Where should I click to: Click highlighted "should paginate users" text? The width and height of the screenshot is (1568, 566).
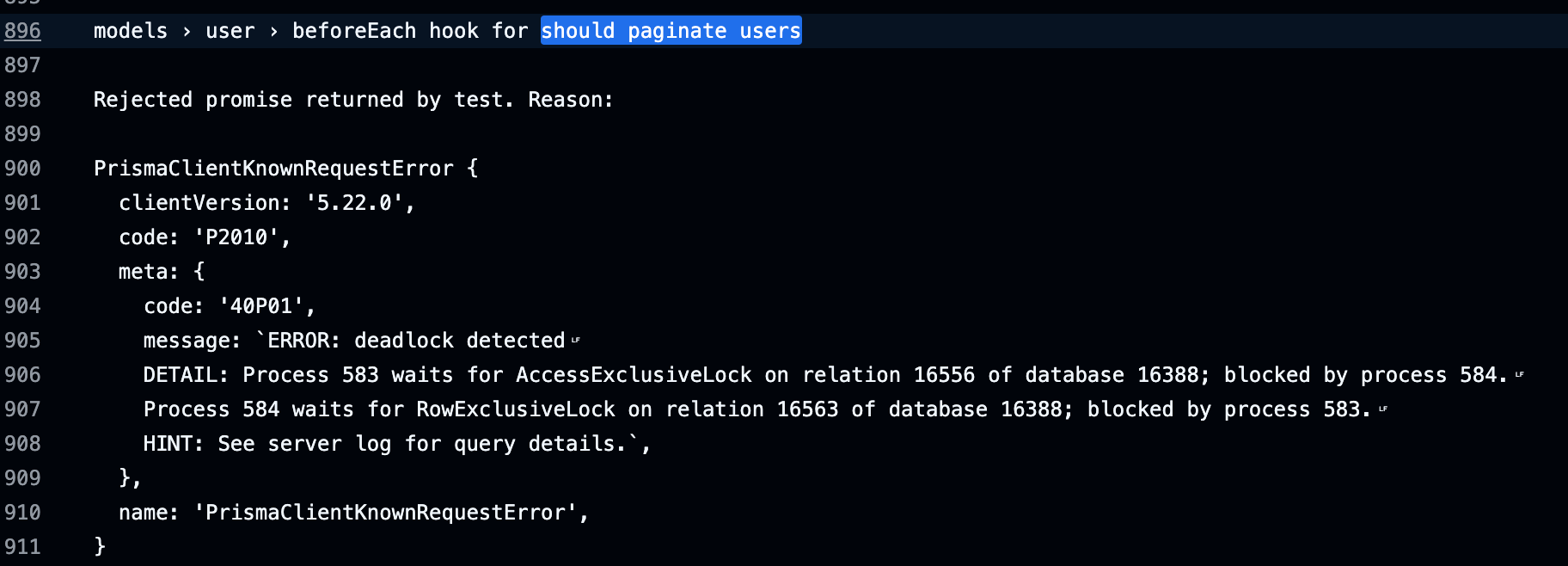pyautogui.click(x=671, y=31)
